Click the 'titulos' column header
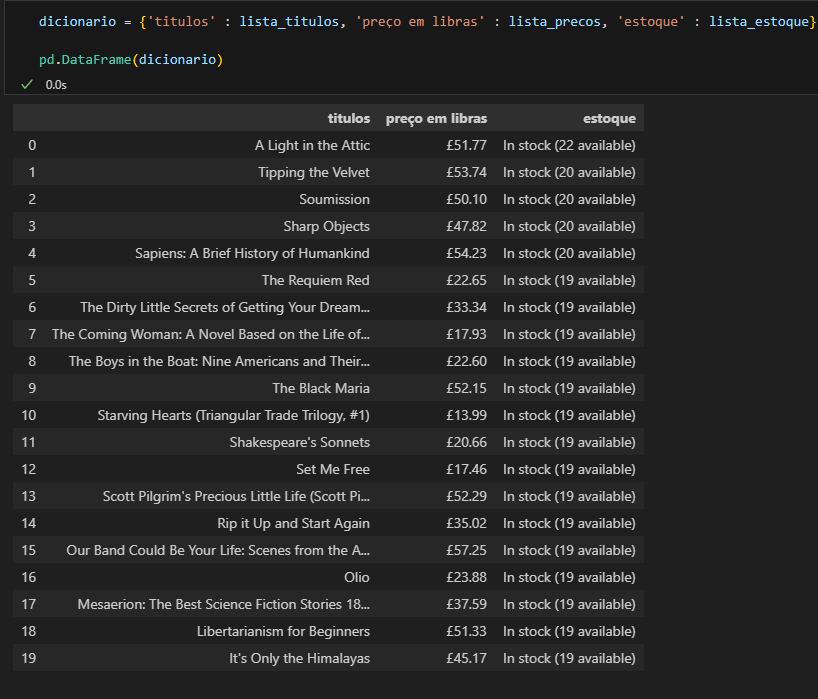 pyautogui.click(x=348, y=118)
